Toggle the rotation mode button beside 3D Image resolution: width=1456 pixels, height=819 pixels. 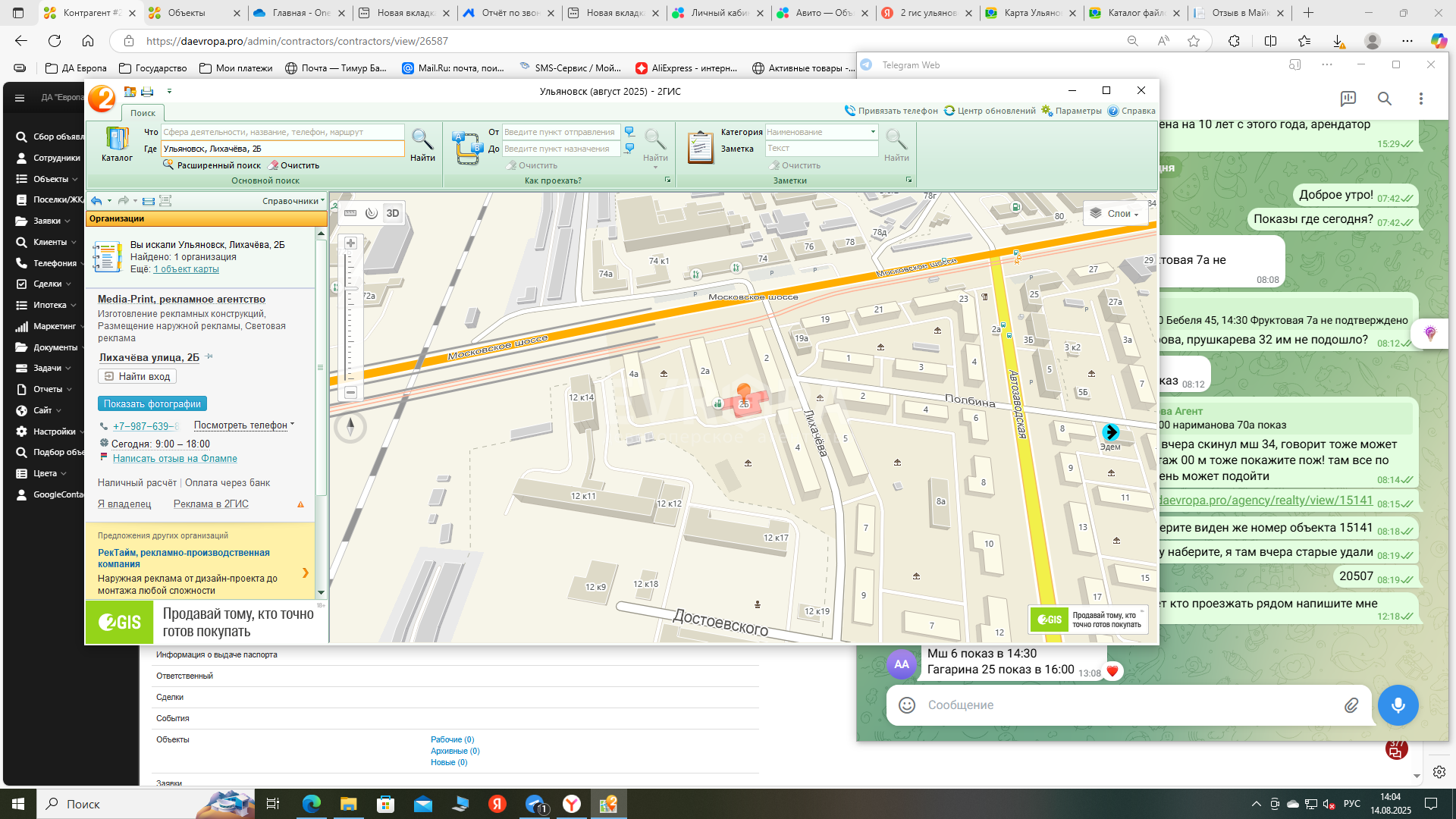[x=372, y=213]
